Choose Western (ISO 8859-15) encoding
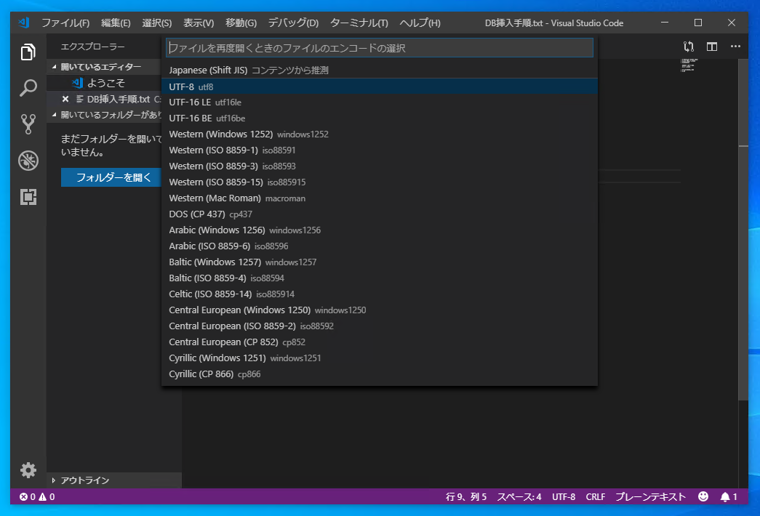 coord(380,182)
